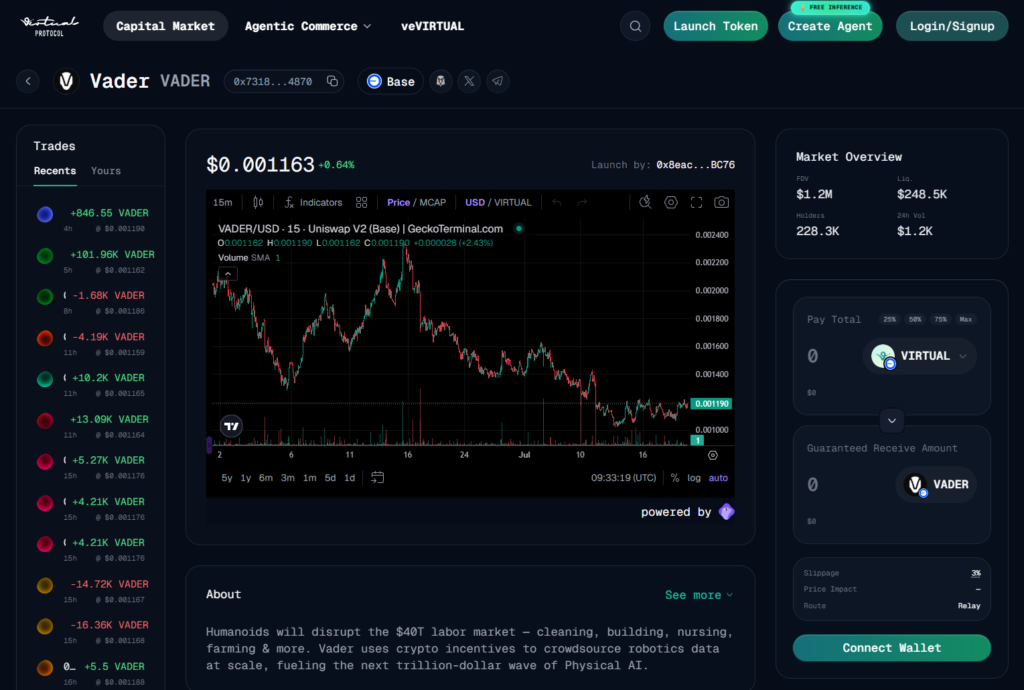Toggle the percent scale on chart

(675, 478)
